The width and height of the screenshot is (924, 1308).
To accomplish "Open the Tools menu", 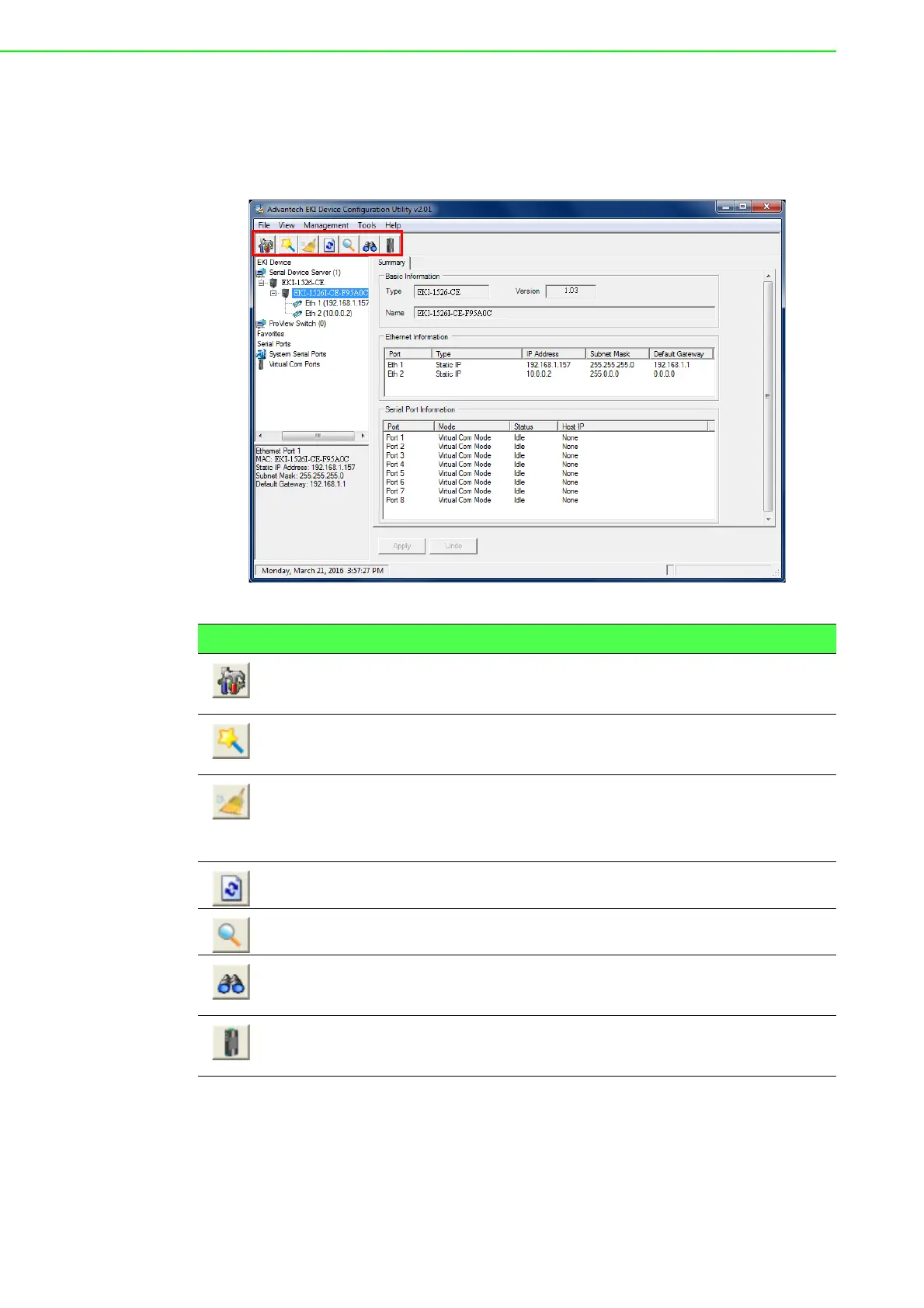I will (367, 225).
